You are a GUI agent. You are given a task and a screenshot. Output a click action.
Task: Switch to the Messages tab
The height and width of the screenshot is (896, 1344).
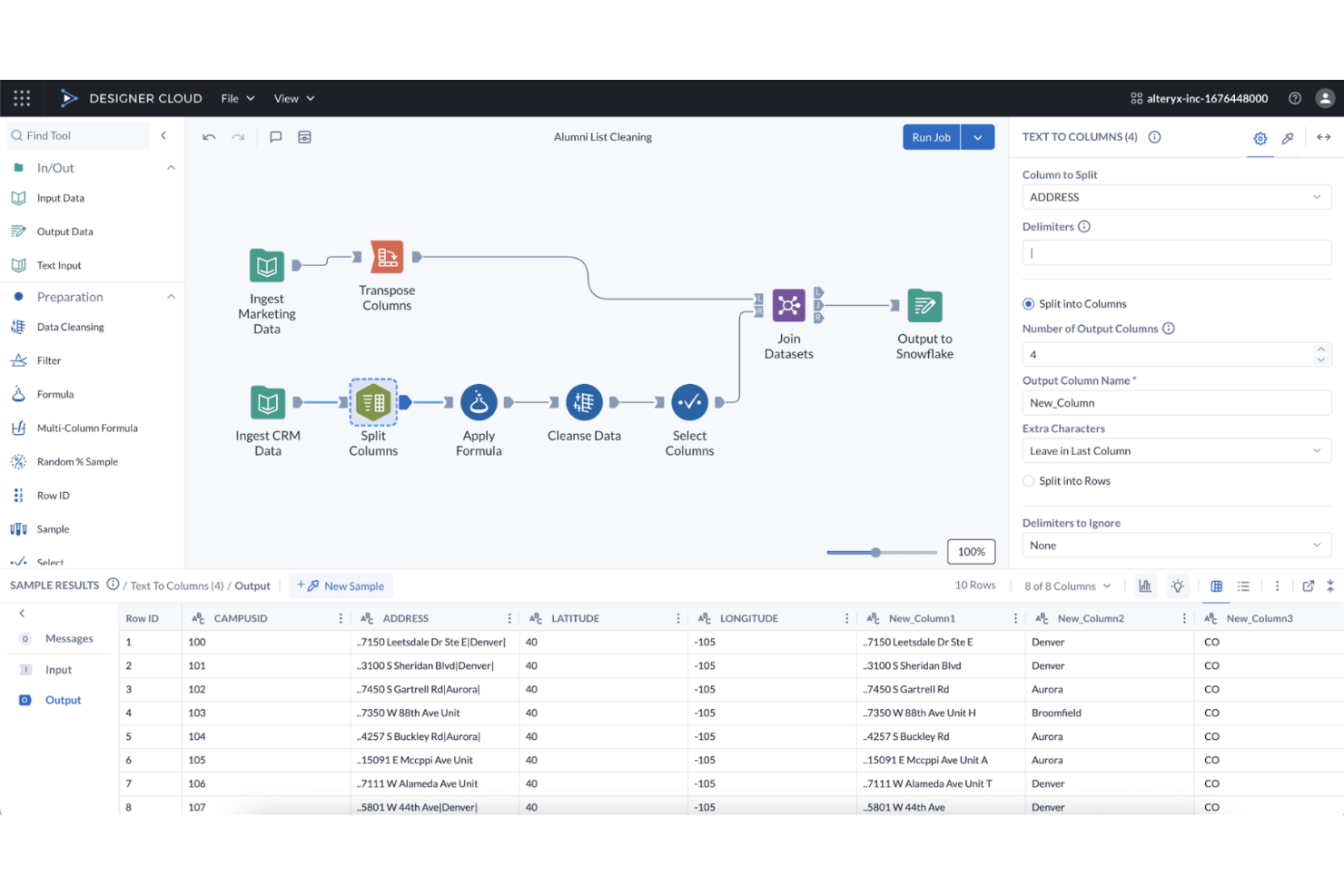[69, 638]
